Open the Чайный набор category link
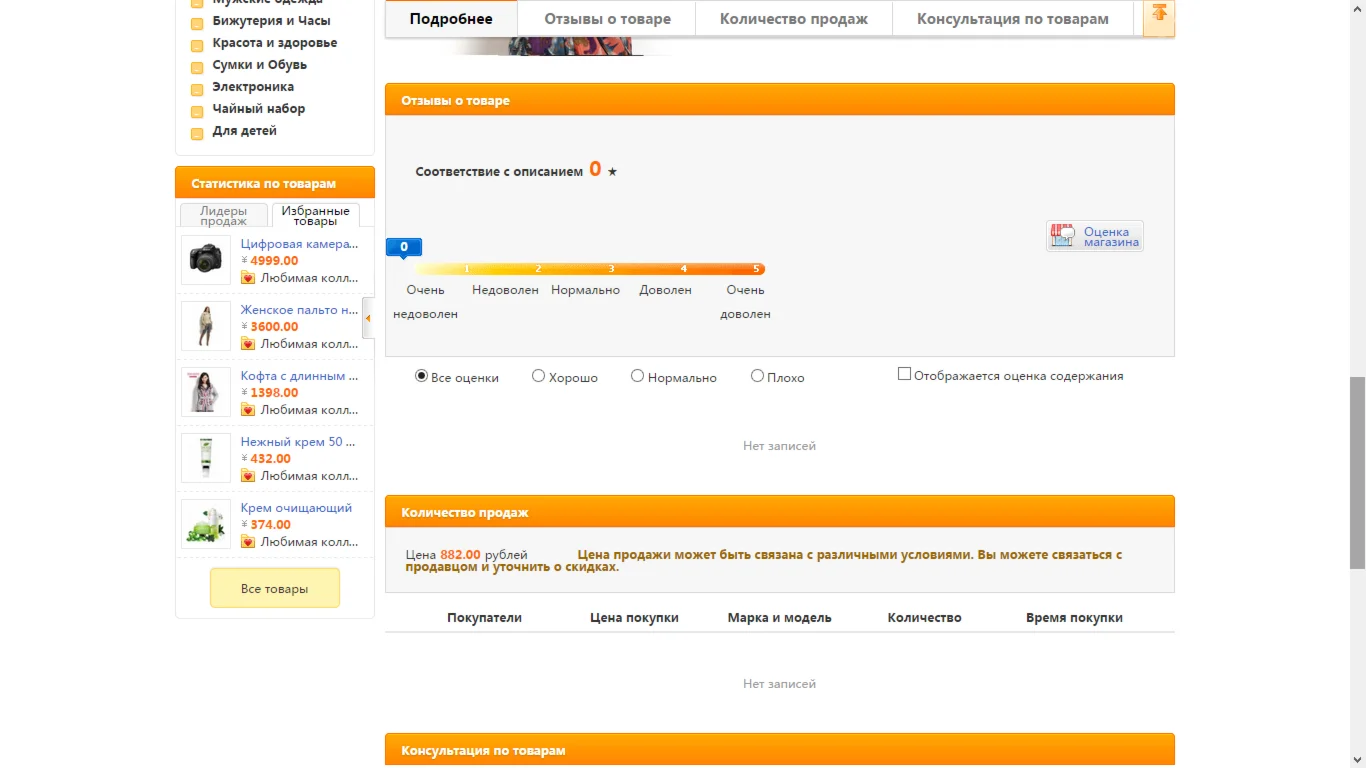 [x=259, y=109]
